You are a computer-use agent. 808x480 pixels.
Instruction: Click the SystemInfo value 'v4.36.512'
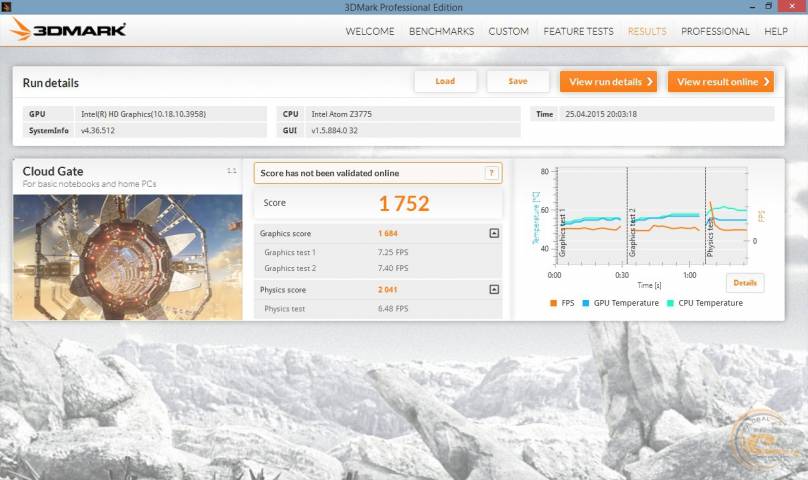[x=97, y=130]
